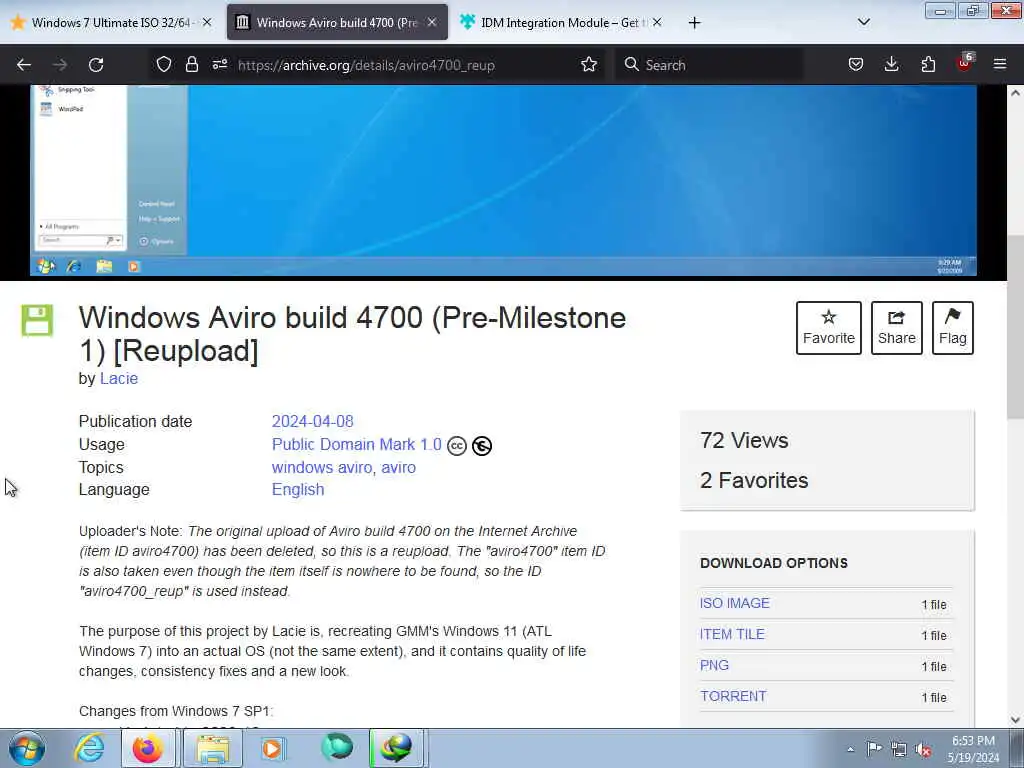The image size is (1024, 768).
Task: Launch Internet Explorer from taskbar
Action: coord(89,748)
